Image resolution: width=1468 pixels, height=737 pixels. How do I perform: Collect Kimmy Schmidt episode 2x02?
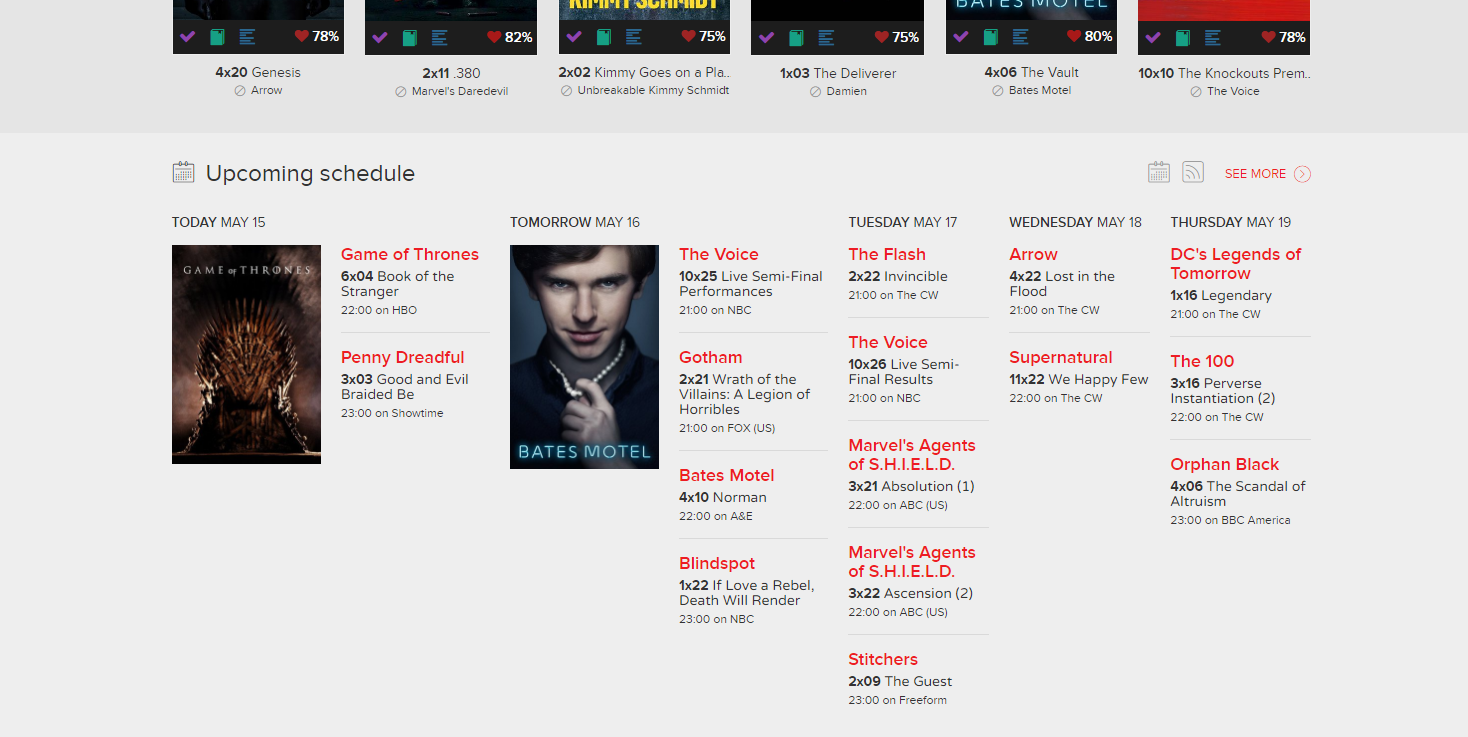[604, 37]
